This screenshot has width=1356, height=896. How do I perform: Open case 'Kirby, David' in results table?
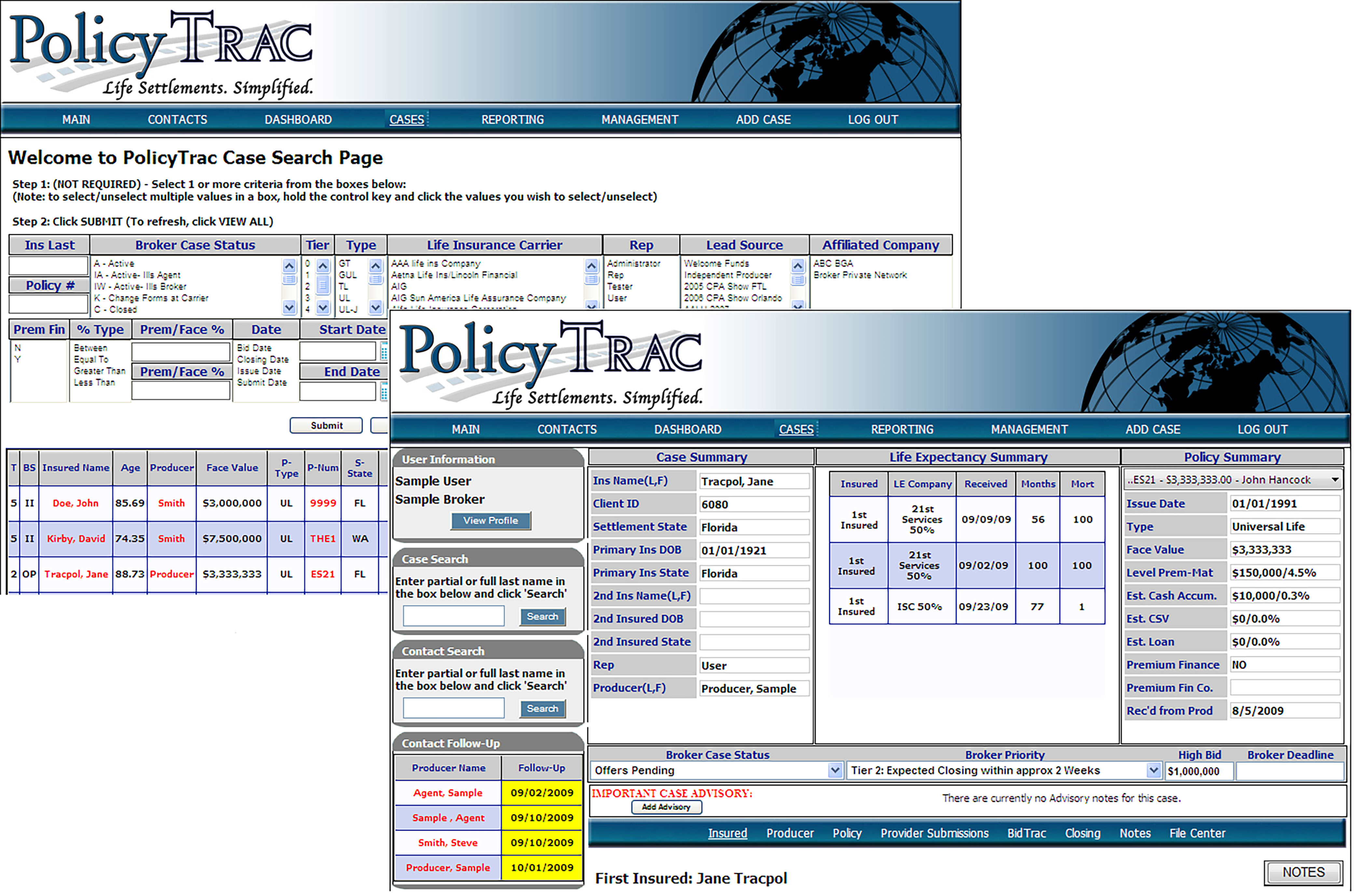tap(75, 539)
